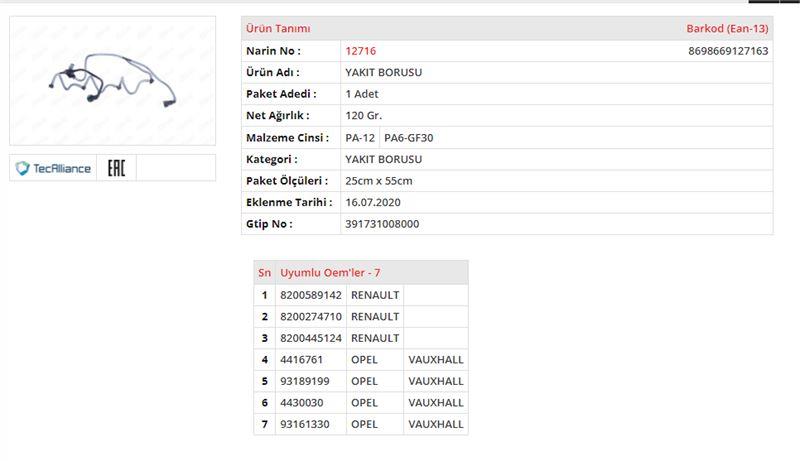Click RENAULT in row 8200589142

coord(375,295)
